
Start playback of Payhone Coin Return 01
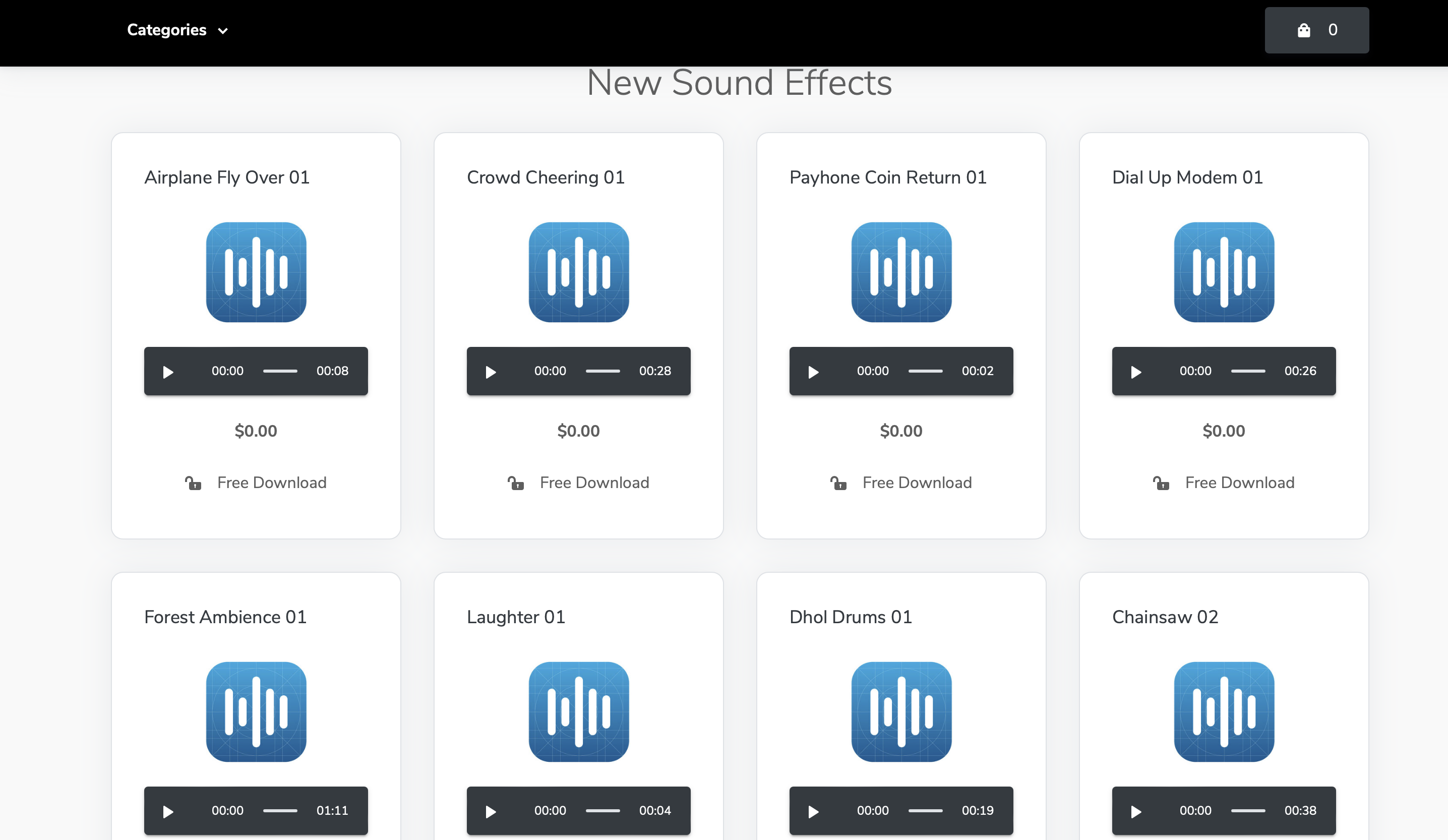(813, 372)
